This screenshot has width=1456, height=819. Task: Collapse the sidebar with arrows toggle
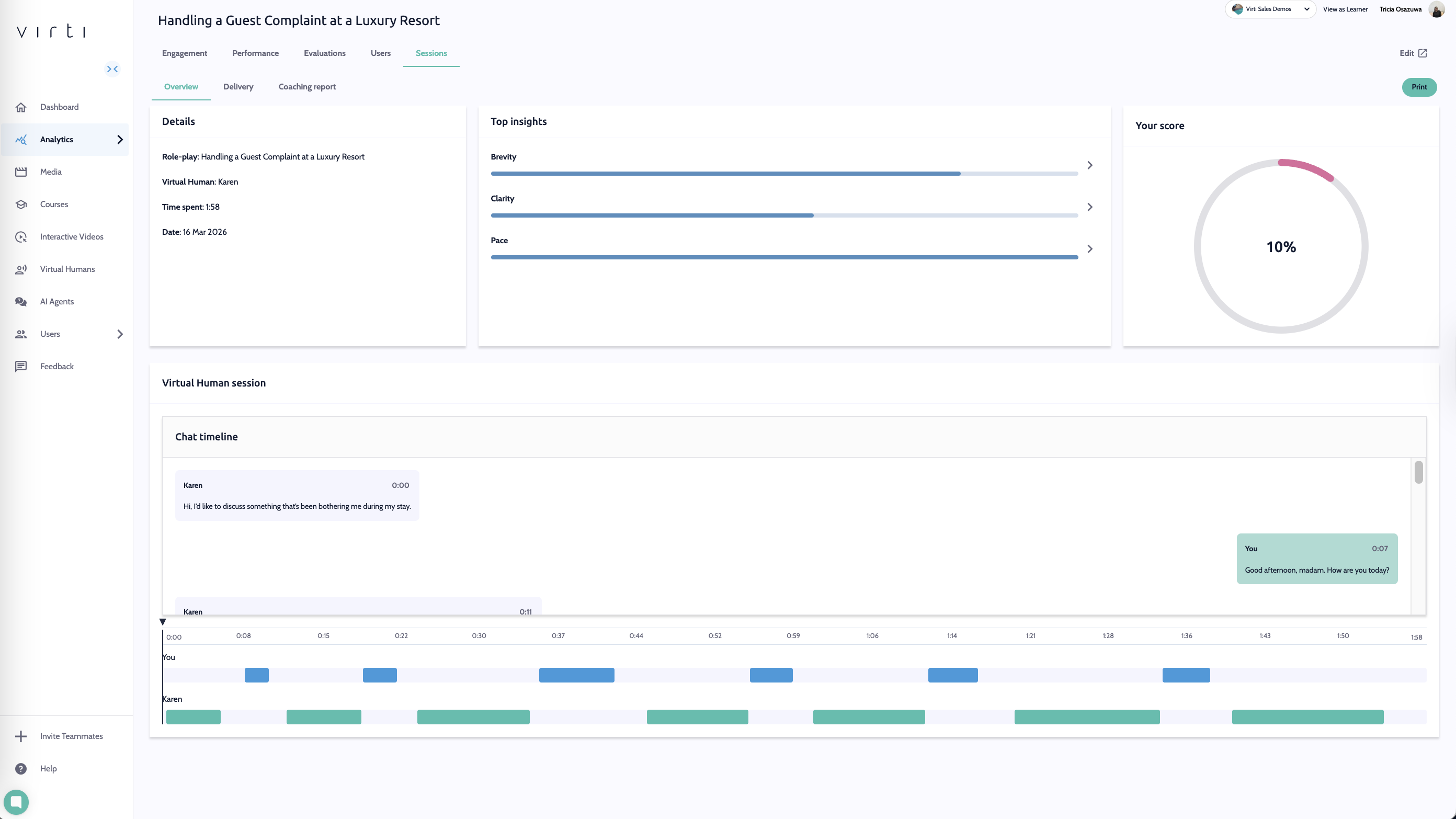click(x=112, y=69)
